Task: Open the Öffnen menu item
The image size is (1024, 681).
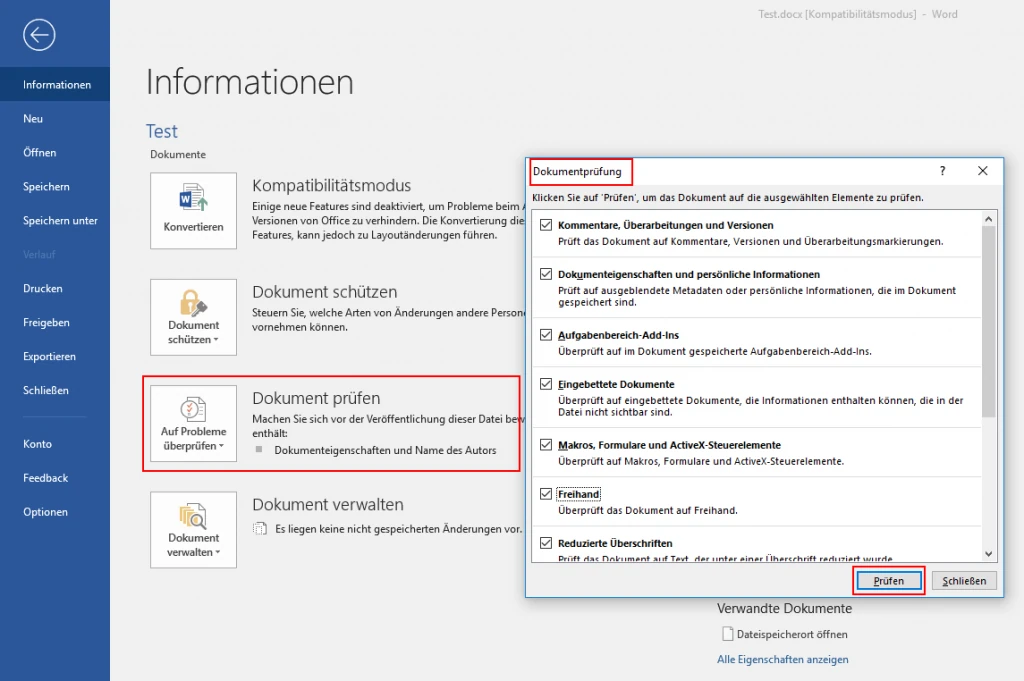Action: [x=55, y=152]
